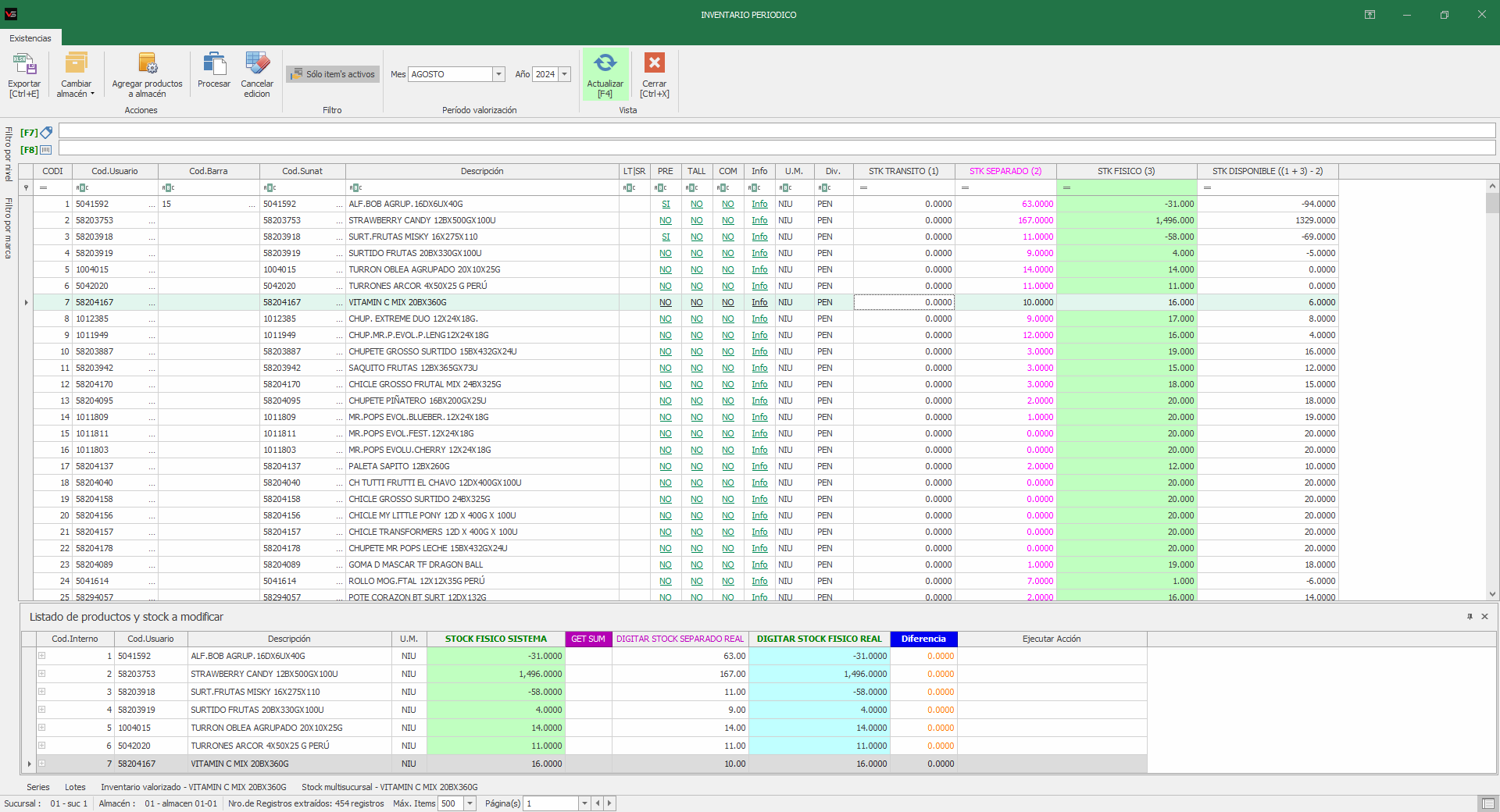This screenshot has width=1500, height=812.
Task: Click ellipsis button beside Cod.Barra 15
Action: click(252, 204)
